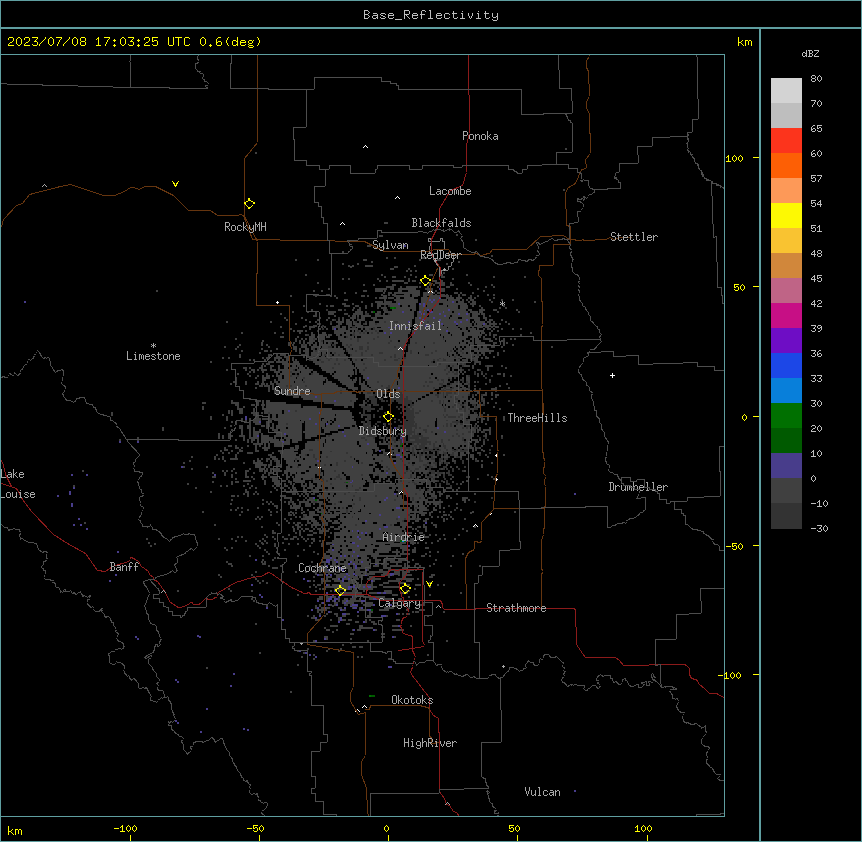
Task: Click the red 65 dBZ color swatch
Action: pos(786,140)
